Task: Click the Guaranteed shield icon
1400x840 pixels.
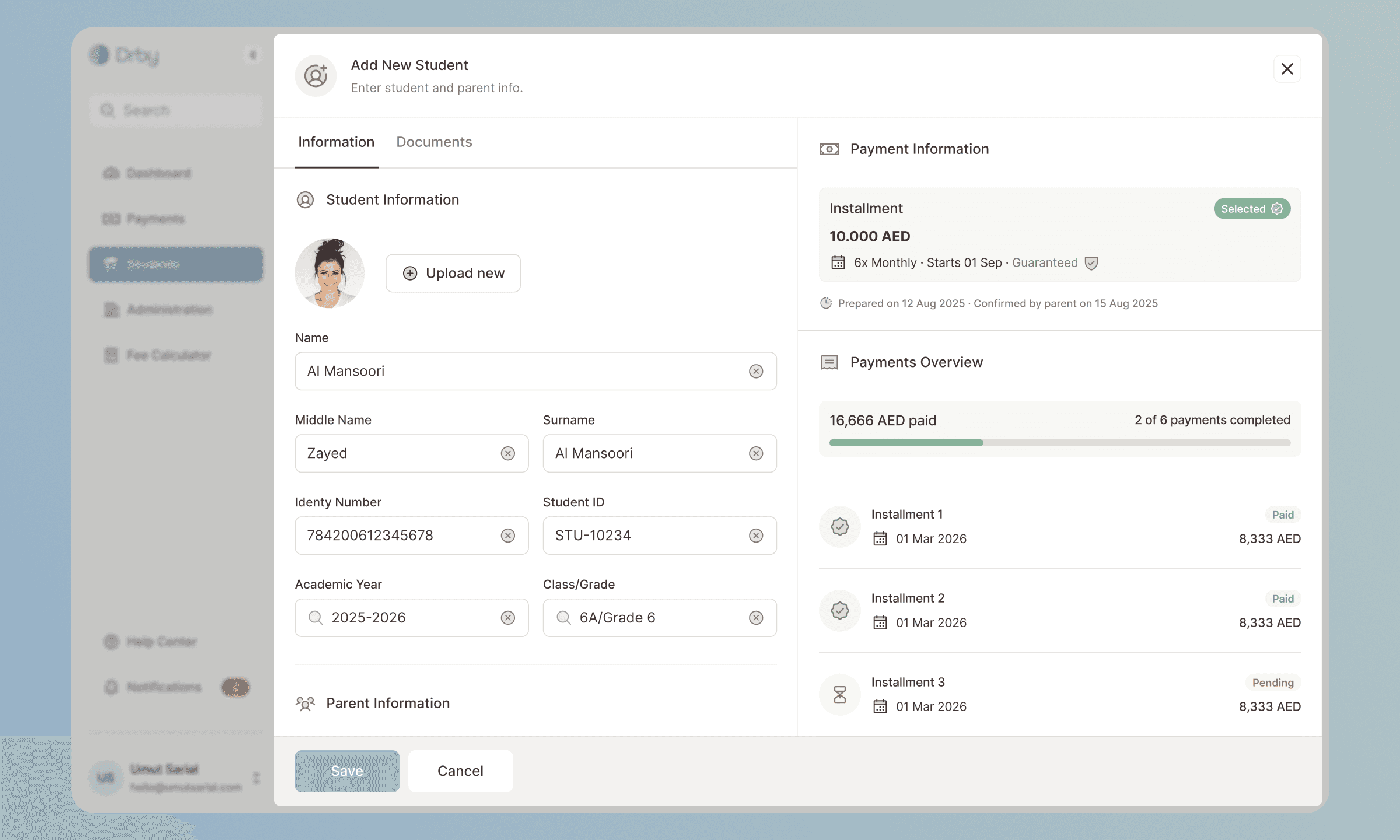Action: (x=1091, y=263)
